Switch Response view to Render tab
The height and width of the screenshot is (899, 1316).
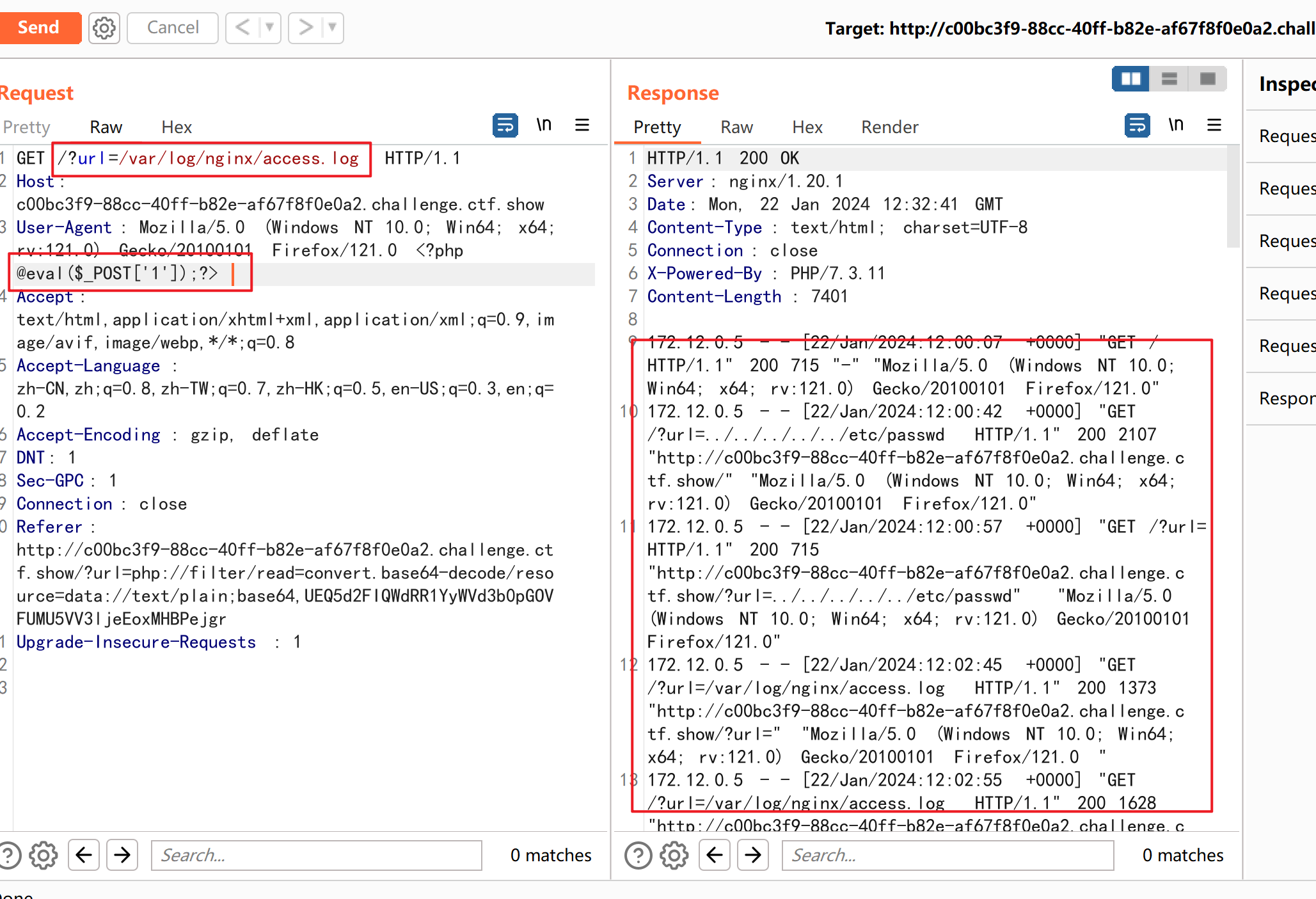pos(889,127)
